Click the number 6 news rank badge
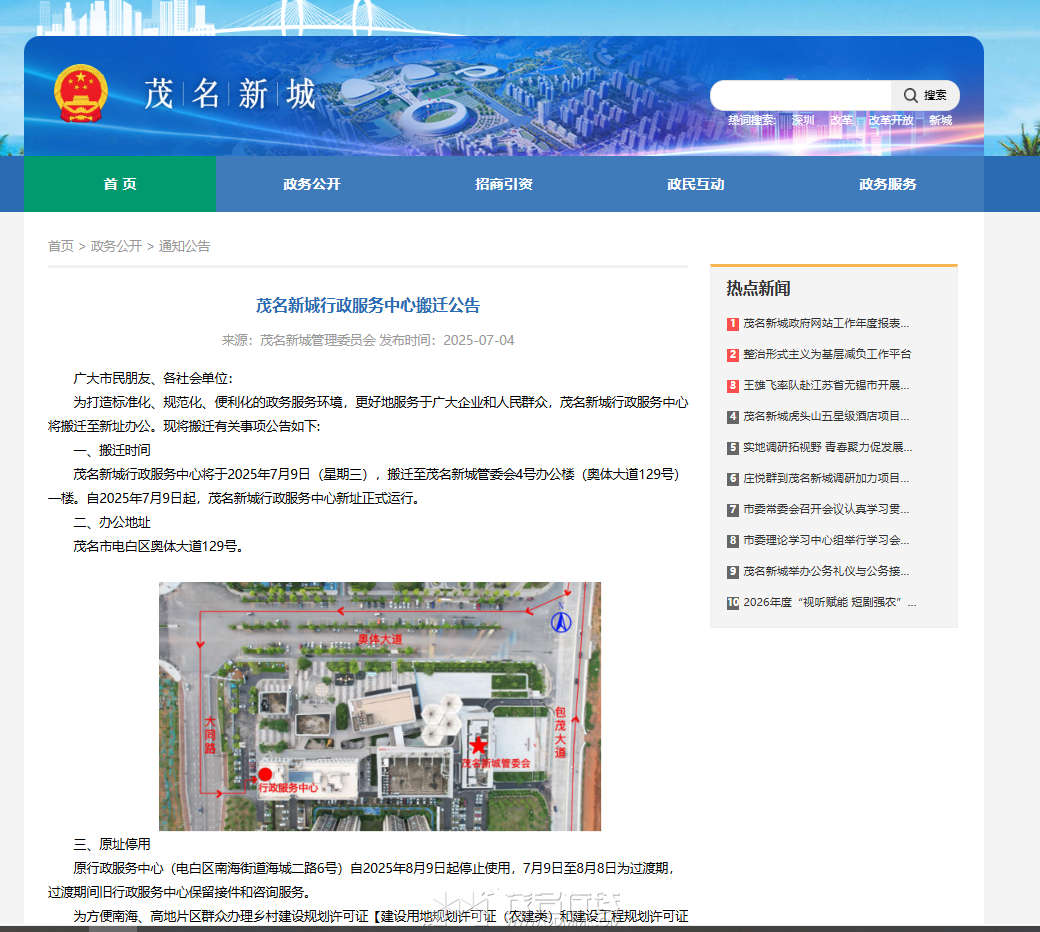 (x=733, y=479)
